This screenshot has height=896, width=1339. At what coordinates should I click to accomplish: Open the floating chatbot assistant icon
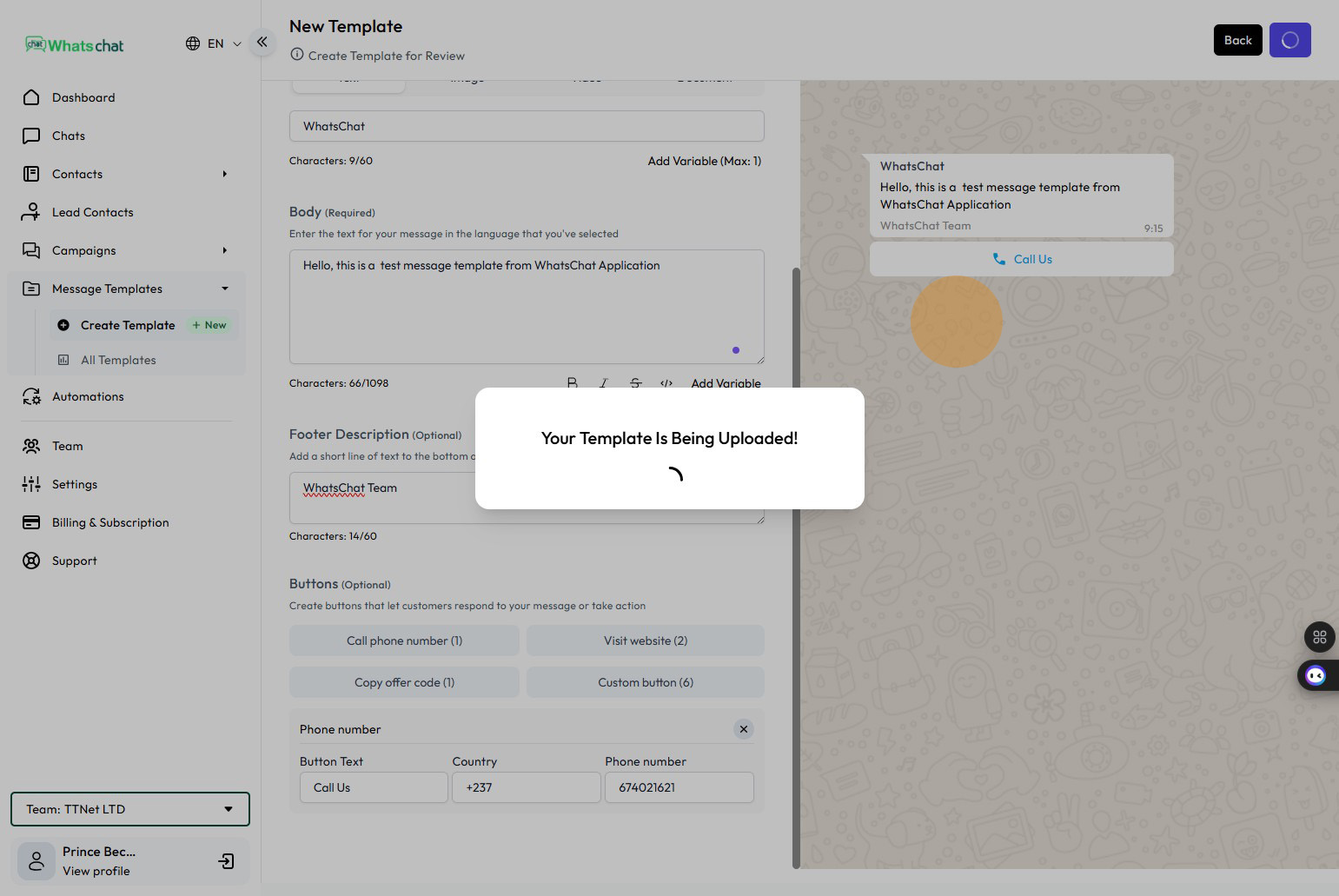(x=1316, y=675)
